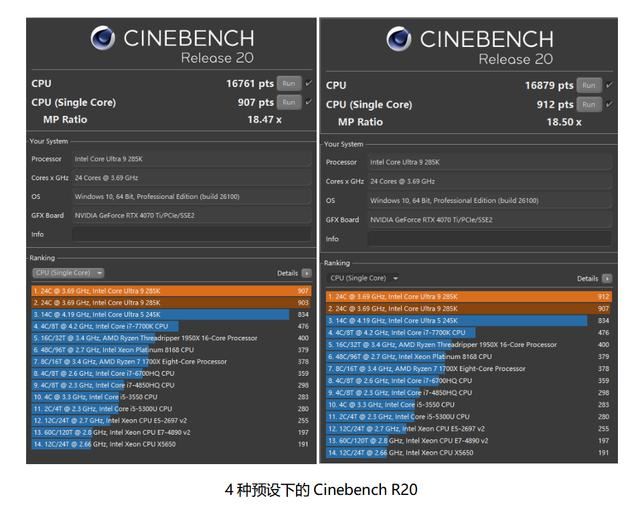Click the Cinebench logo in the right window
This screenshot has width=640, height=507.
[399, 38]
